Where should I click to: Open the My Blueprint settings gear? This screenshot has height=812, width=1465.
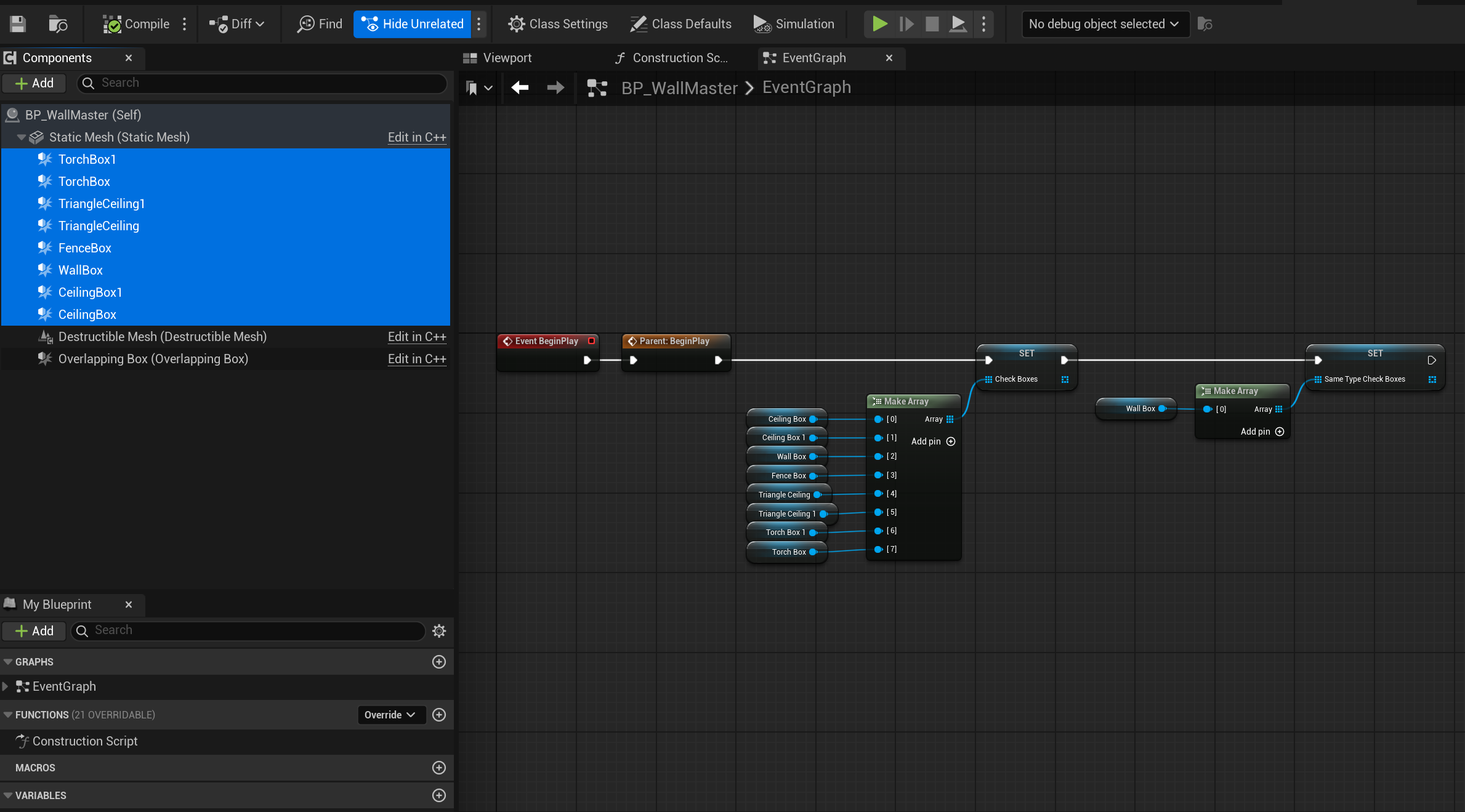(x=439, y=630)
